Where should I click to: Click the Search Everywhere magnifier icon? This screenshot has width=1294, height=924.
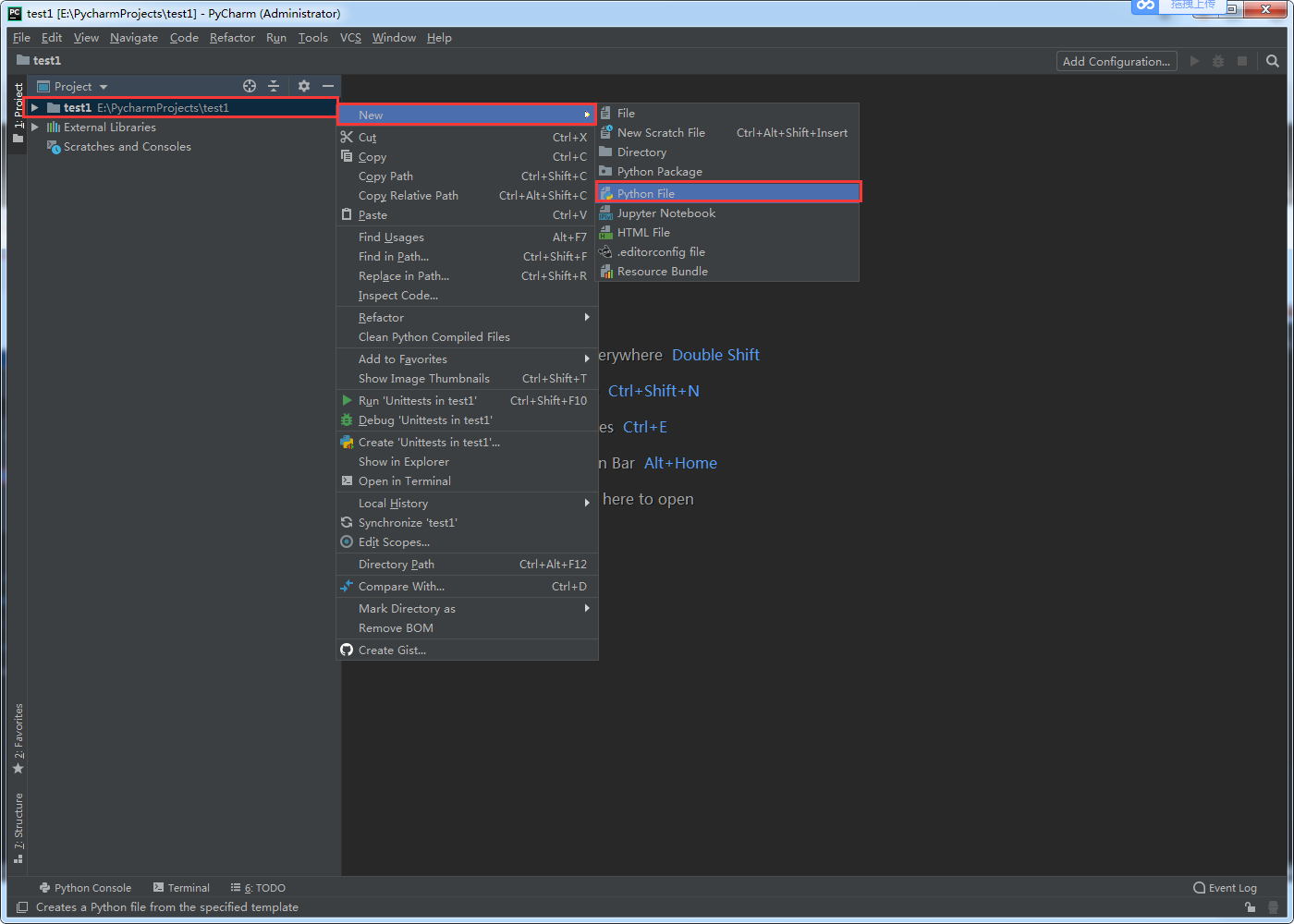pyautogui.click(x=1273, y=61)
